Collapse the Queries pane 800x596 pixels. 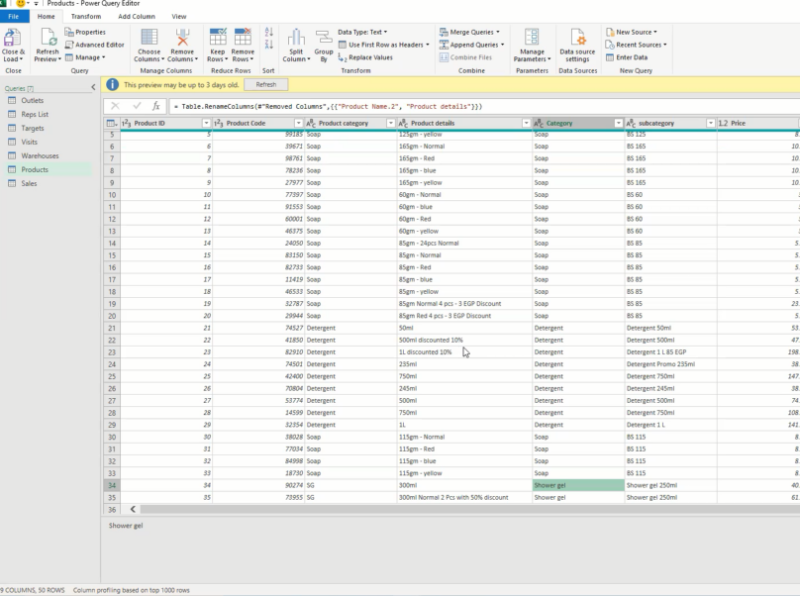pos(93,88)
